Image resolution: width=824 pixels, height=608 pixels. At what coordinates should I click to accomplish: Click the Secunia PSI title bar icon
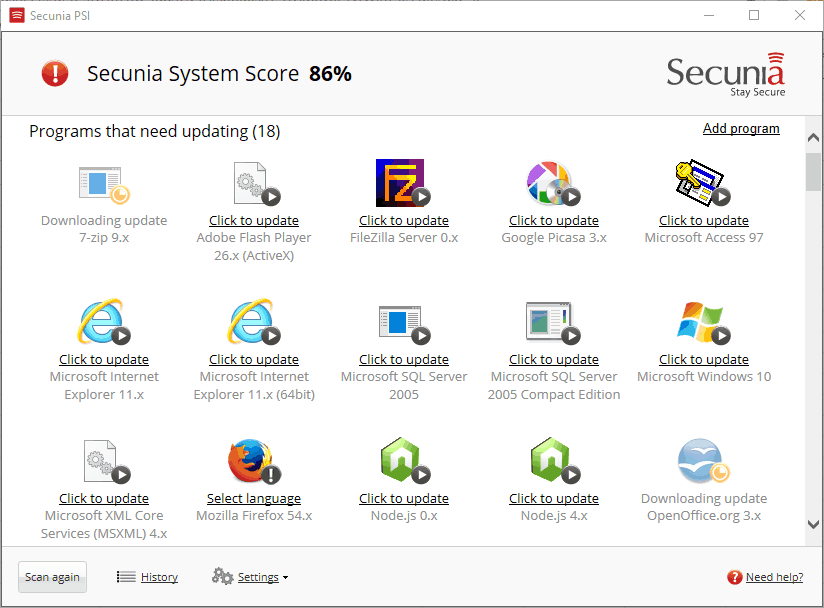pos(17,15)
